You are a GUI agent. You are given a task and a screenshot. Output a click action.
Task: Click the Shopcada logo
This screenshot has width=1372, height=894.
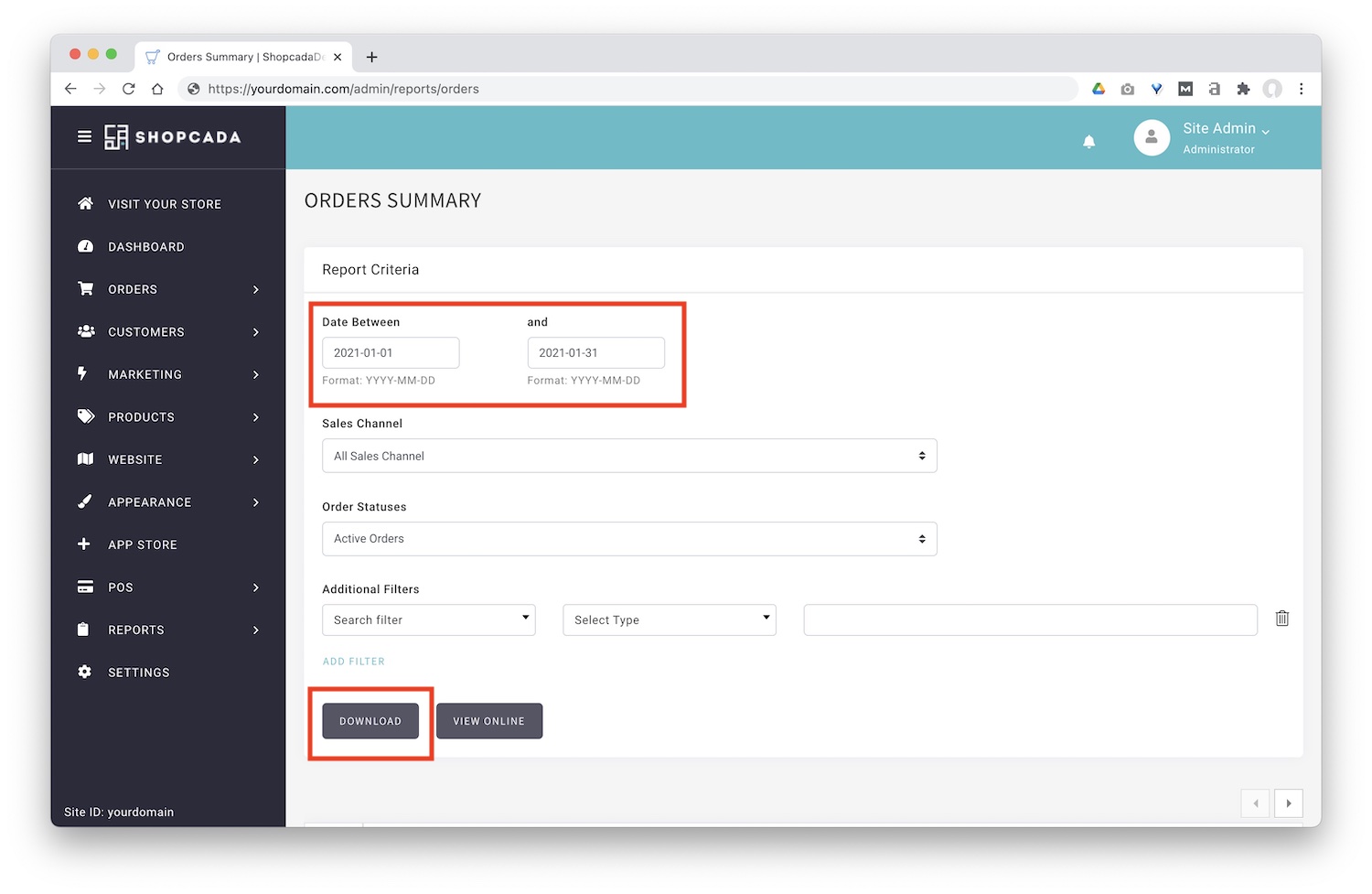[x=172, y=137]
